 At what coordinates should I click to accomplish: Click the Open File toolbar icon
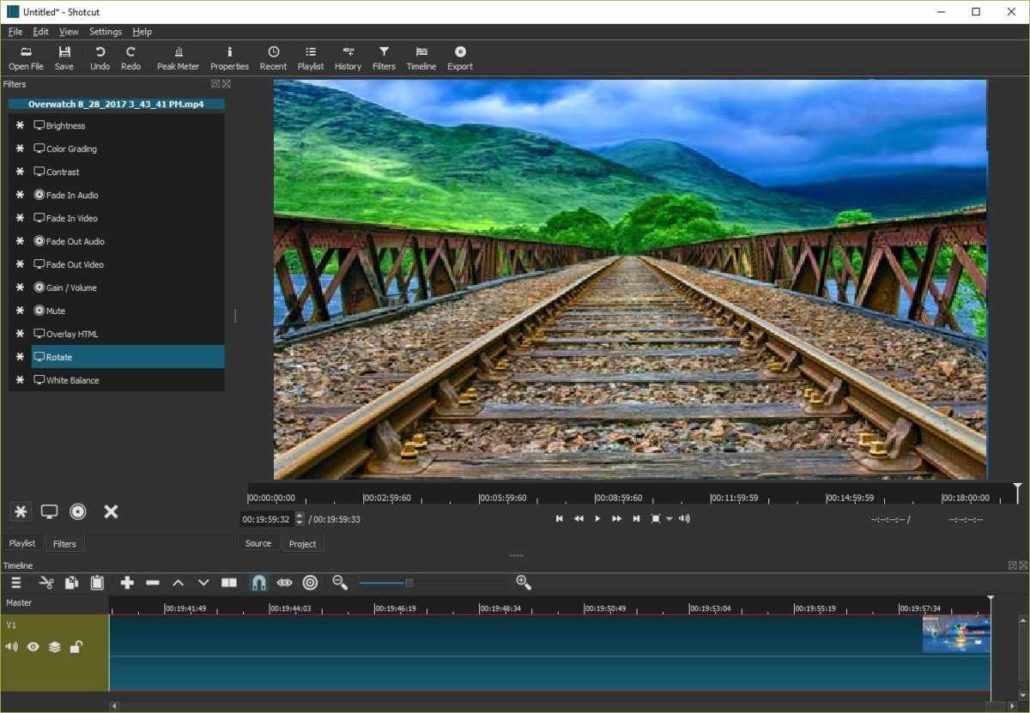coord(26,58)
